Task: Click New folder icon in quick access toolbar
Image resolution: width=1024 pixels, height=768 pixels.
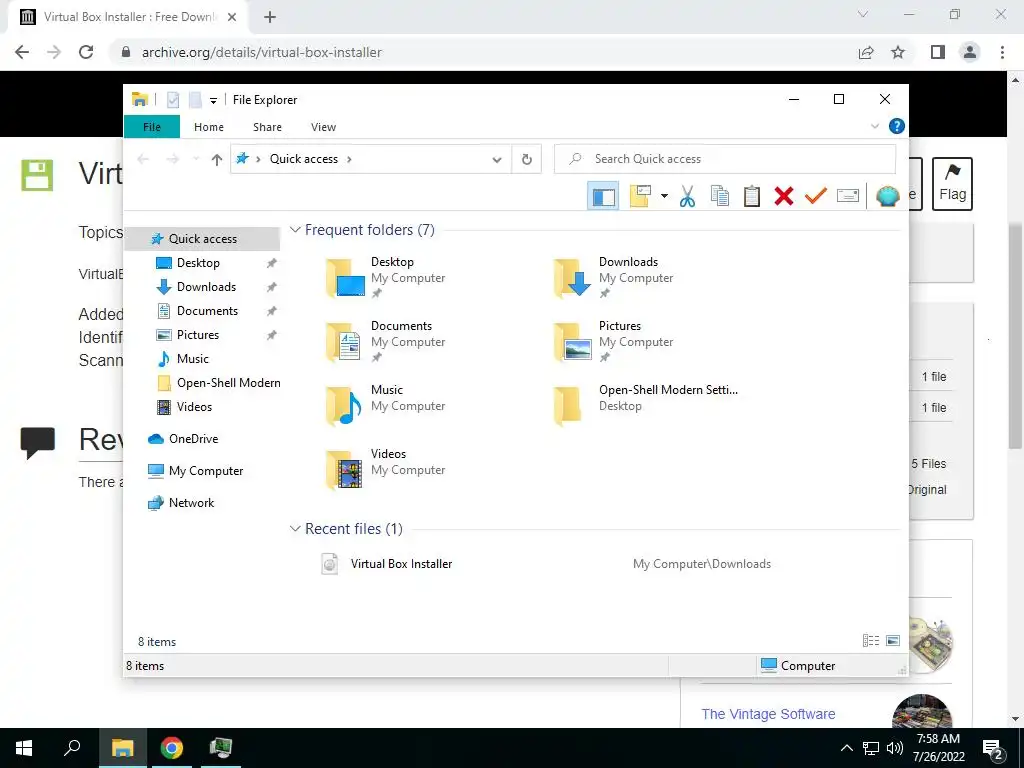Action: point(195,100)
